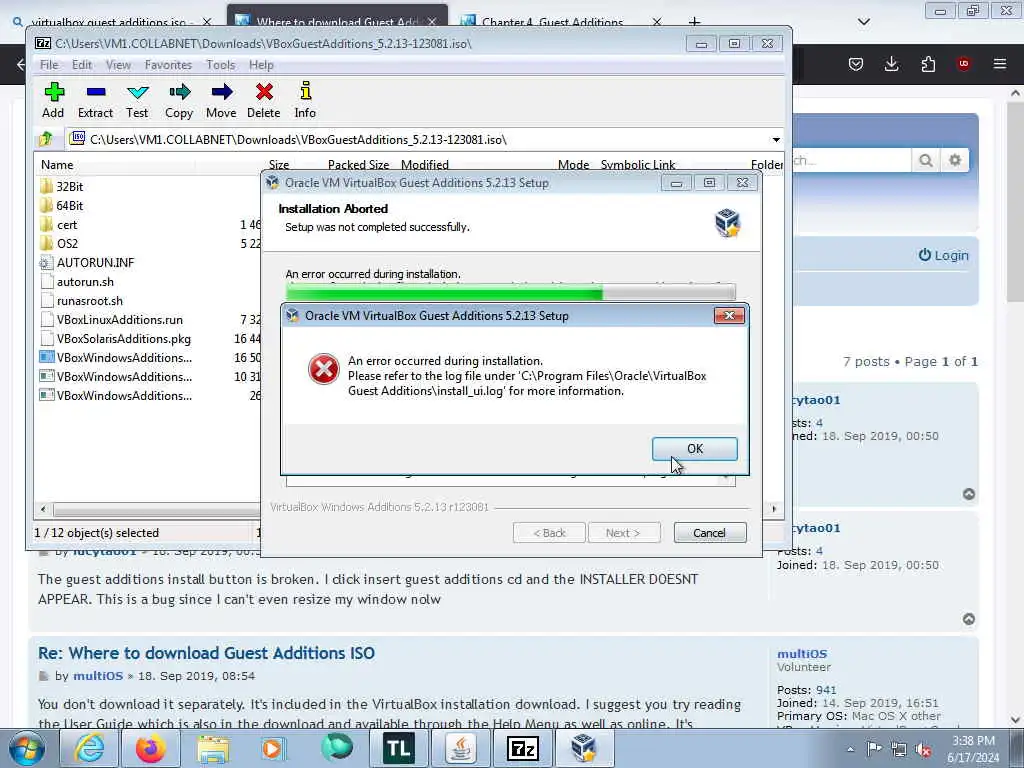
Task: Open the forum advanced search gear icon
Action: (955, 160)
